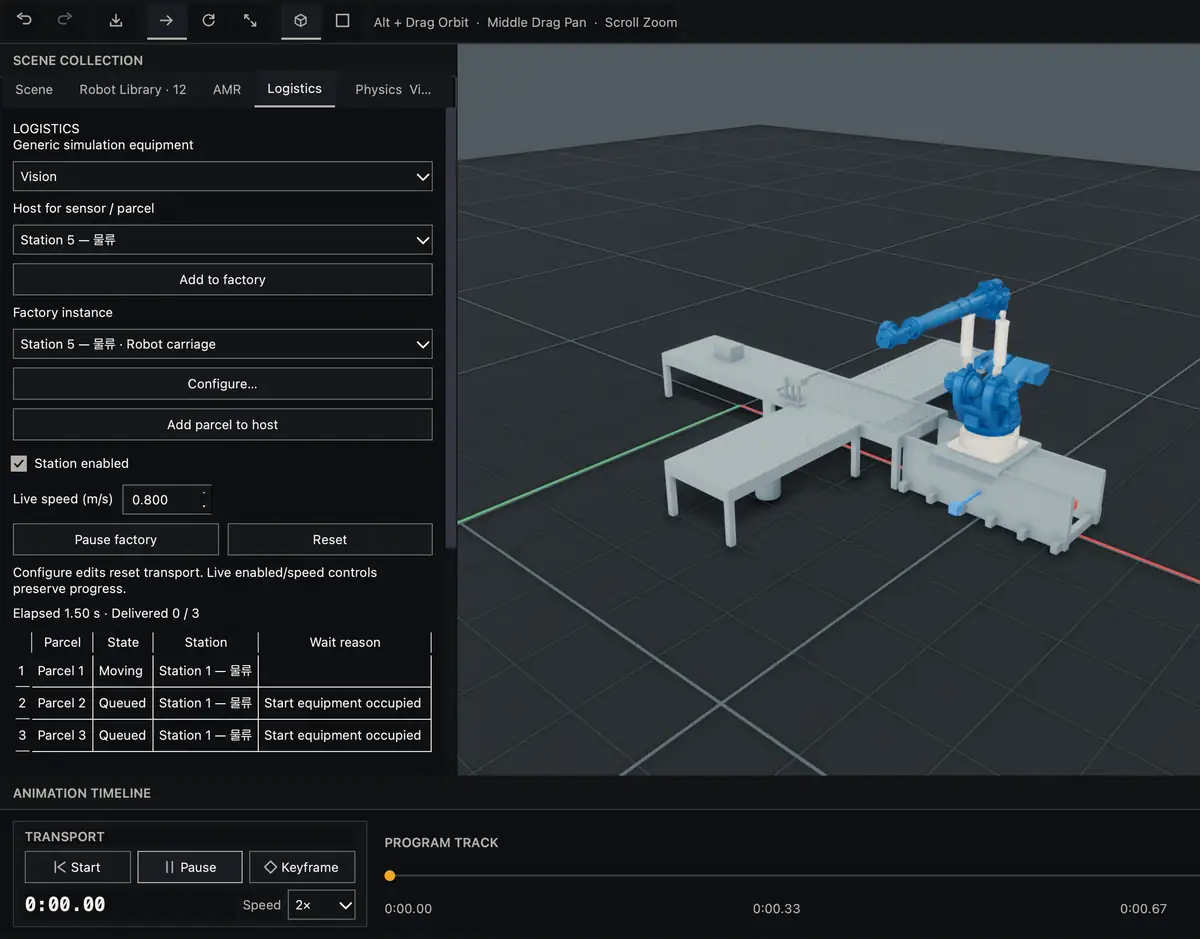Uncheck the Station enabled checkbox

19,464
